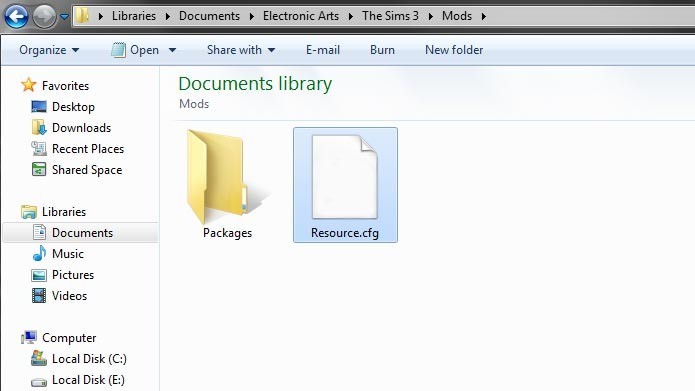Expand the arrow after The Sims 3
The width and height of the screenshot is (695, 391).
pyautogui.click(x=430, y=16)
